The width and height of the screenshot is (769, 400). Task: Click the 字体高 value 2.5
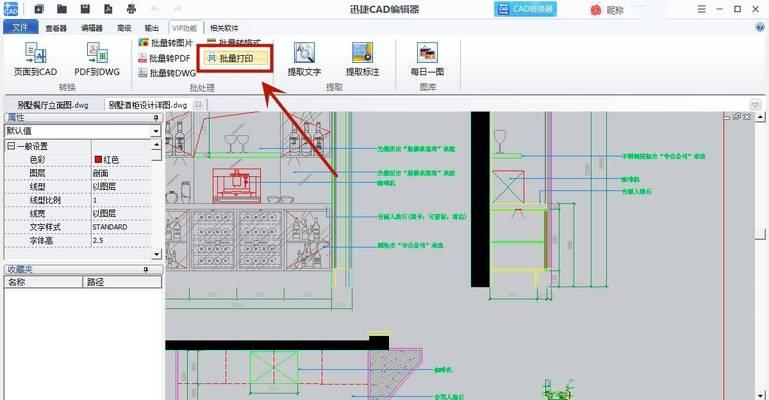pyautogui.click(x=98, y=241)
